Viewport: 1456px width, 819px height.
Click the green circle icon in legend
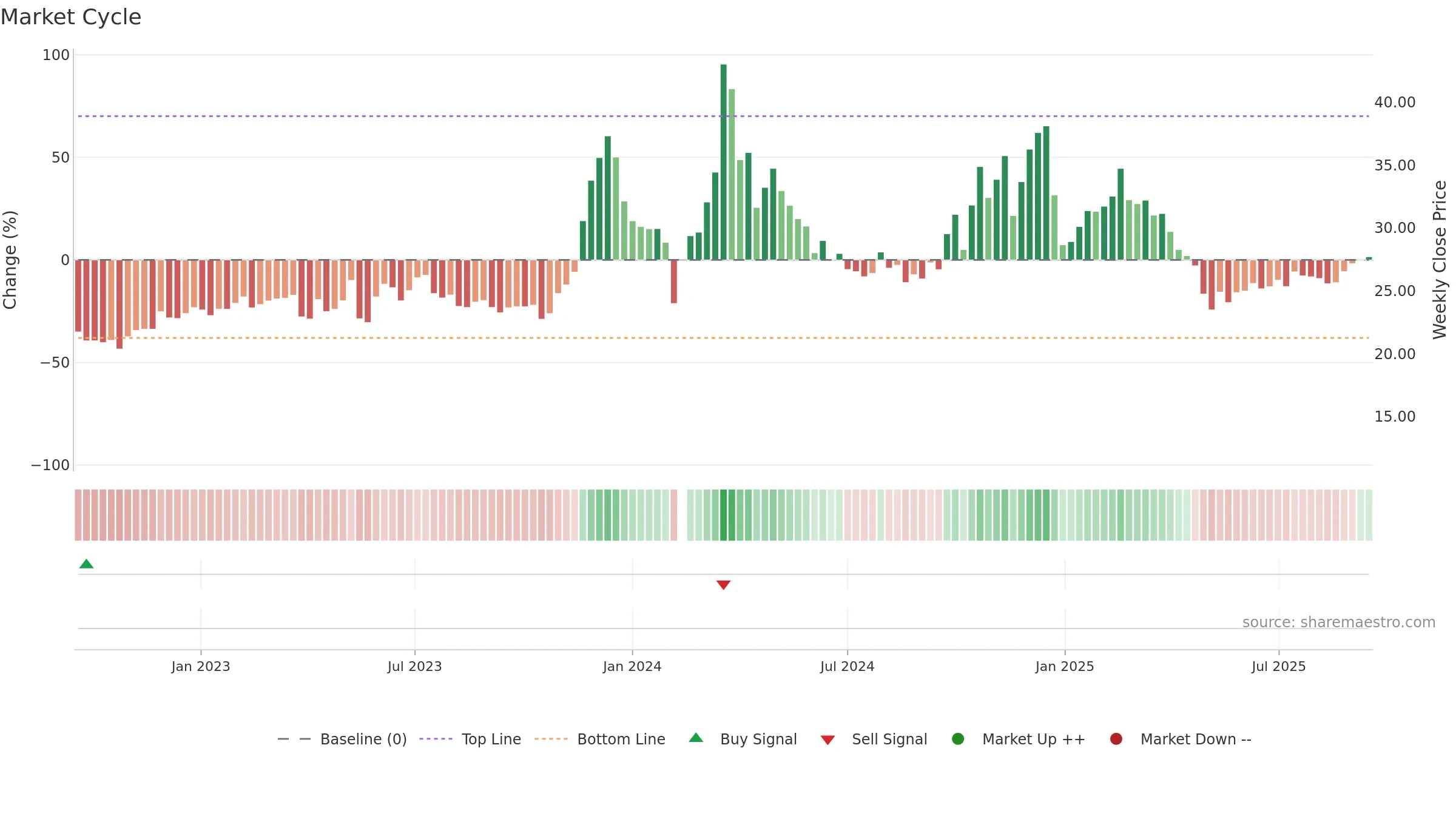point(958,738)
